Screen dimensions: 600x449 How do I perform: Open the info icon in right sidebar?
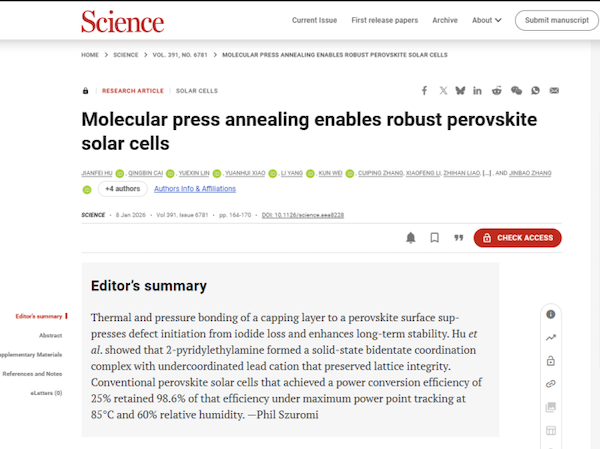tap(551, 314)
